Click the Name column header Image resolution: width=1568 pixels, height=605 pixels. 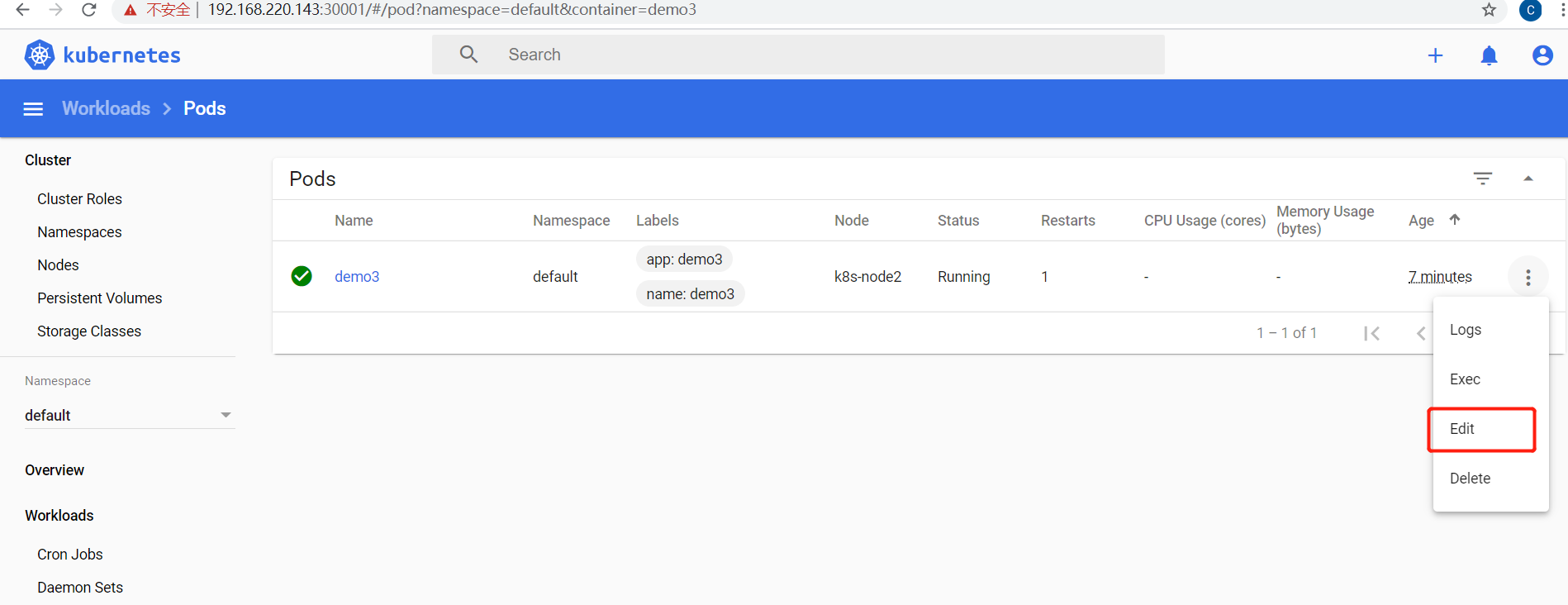[354, 221]
